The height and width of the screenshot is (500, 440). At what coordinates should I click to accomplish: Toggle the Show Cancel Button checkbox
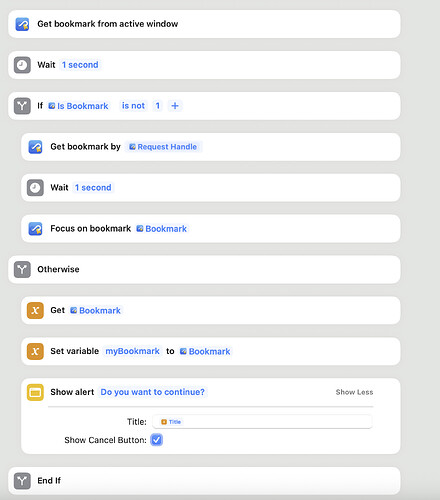pos(156,440)
